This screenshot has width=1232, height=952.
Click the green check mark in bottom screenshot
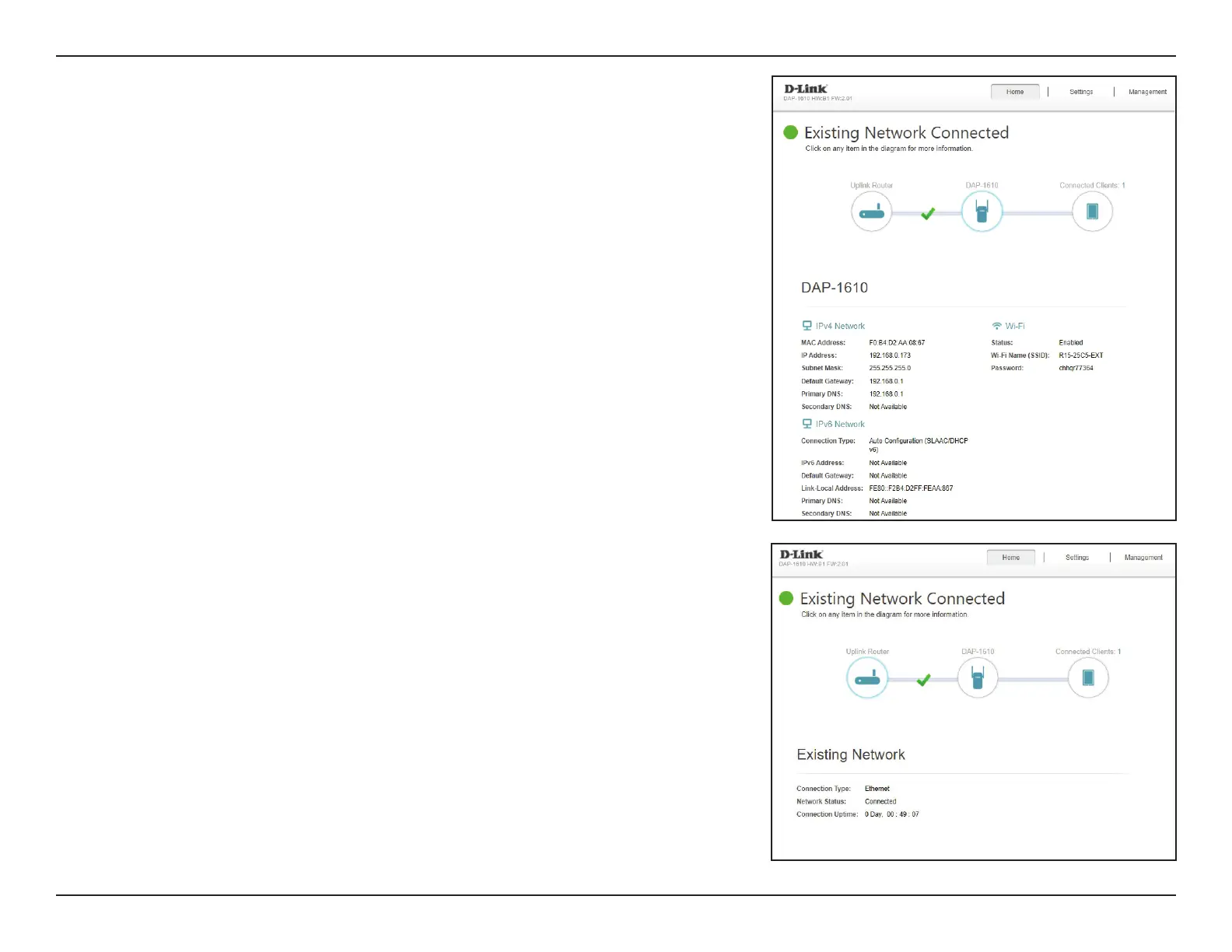pyautogui.click(x=923, y=680)
